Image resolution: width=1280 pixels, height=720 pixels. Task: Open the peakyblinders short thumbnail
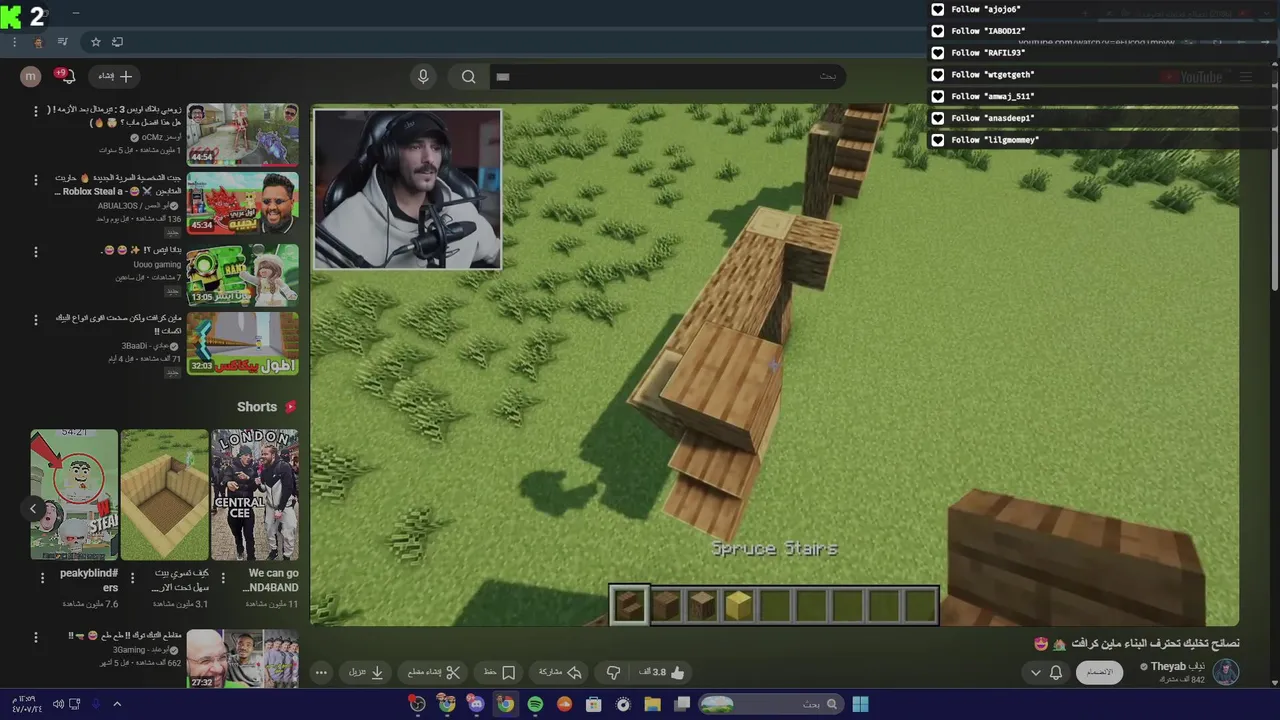click(x=74, y=494)
